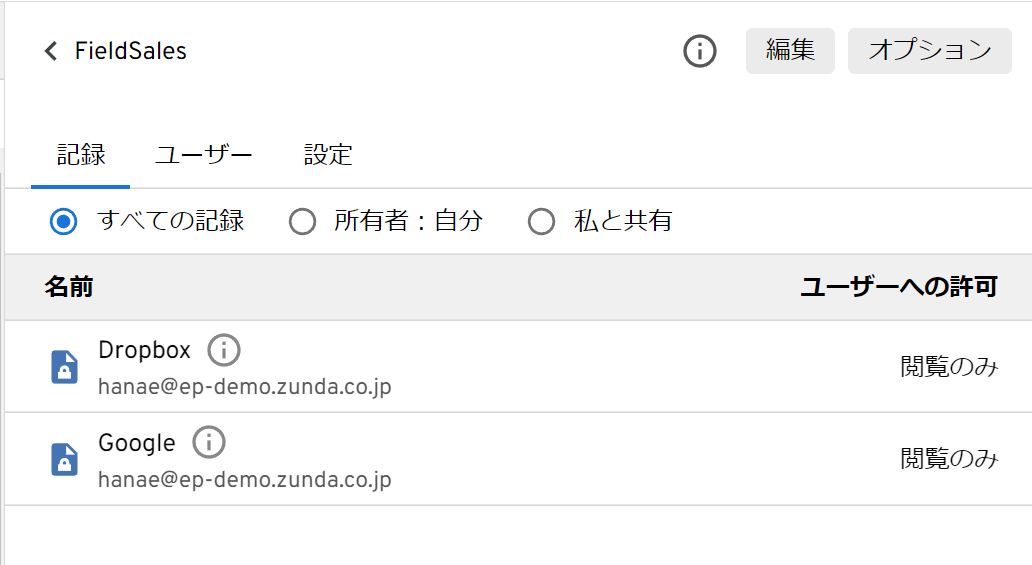
Task: Open the Dropbox record
Action: coord(144,350)
